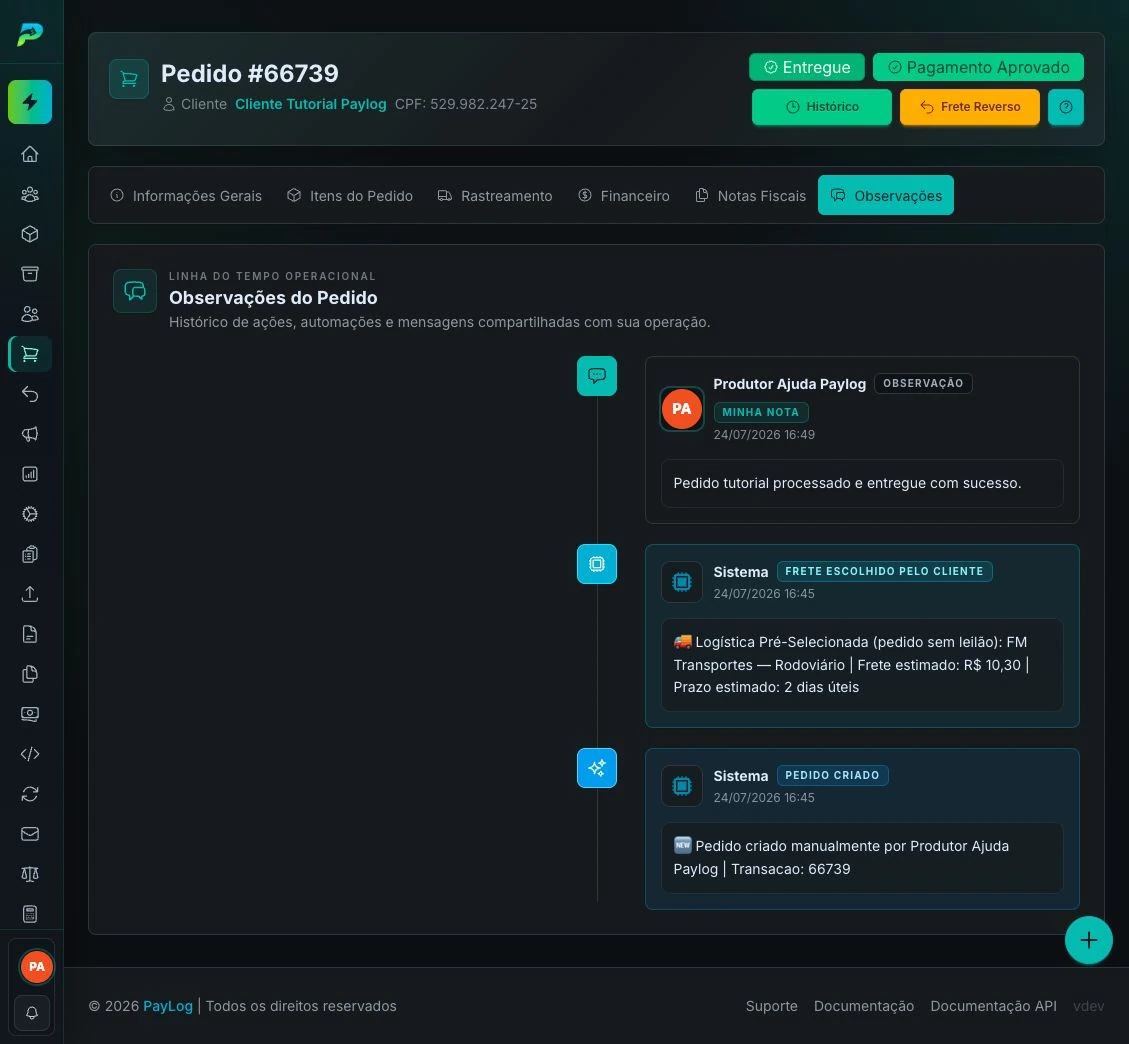Open the Rastreamento tab
This screenshot has width=1129, height=1044.
click(495, 196)
